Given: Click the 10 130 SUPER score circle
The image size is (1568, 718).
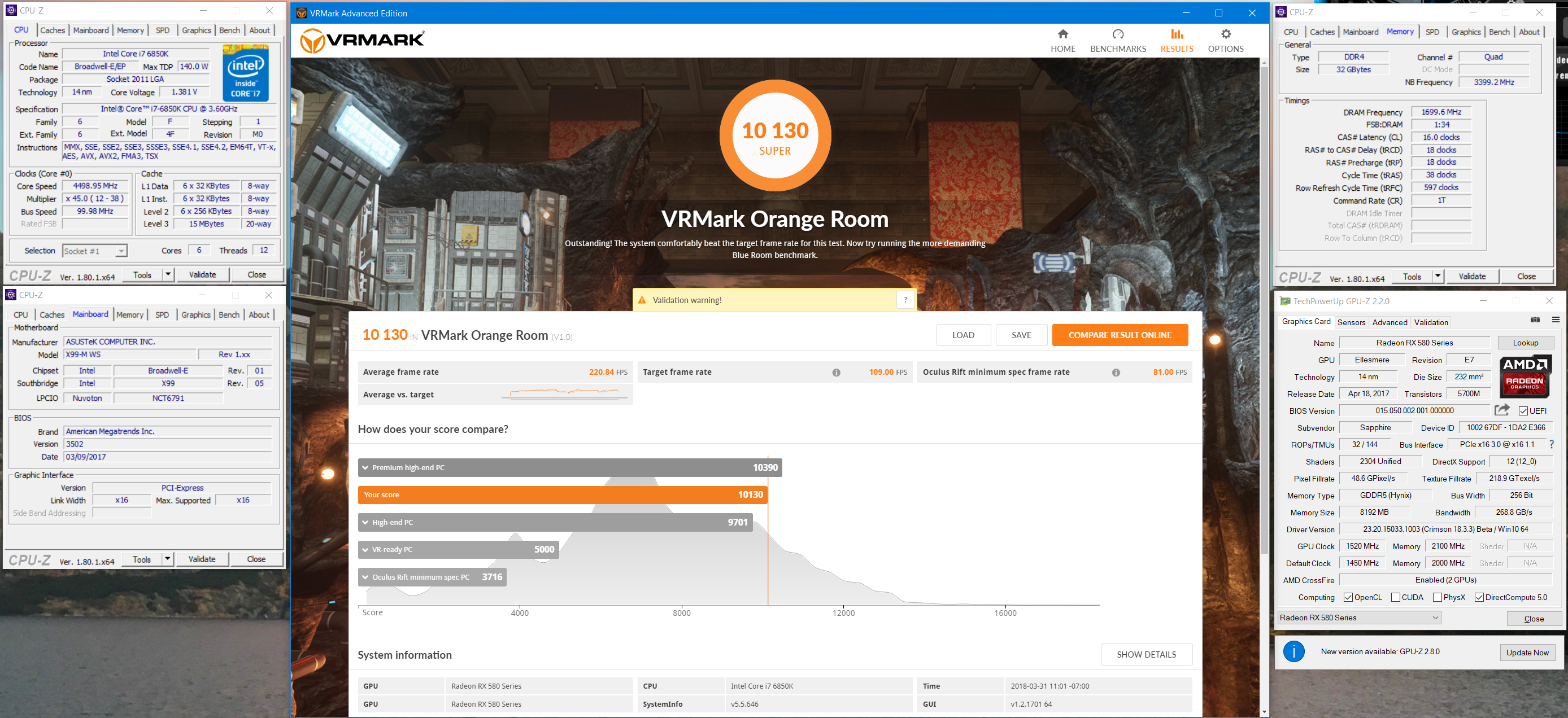Looking at the screenshot, I should (775, 135).
